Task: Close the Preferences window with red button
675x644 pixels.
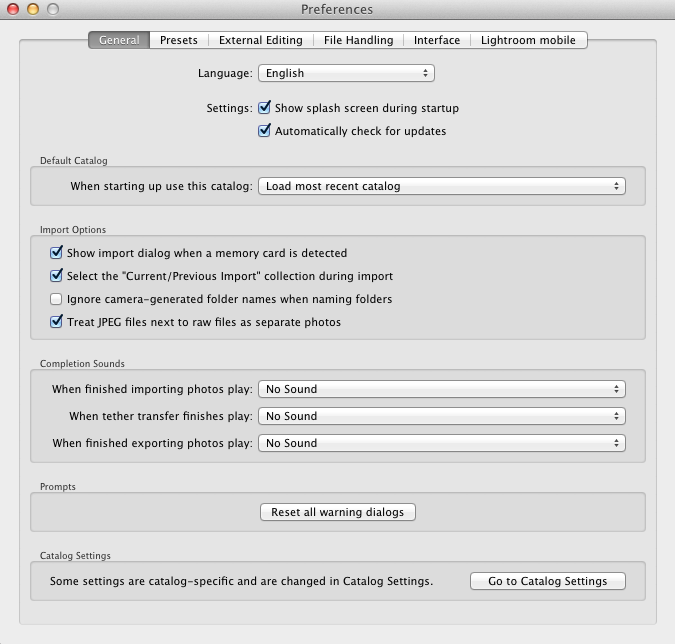Action: [13, 9]
